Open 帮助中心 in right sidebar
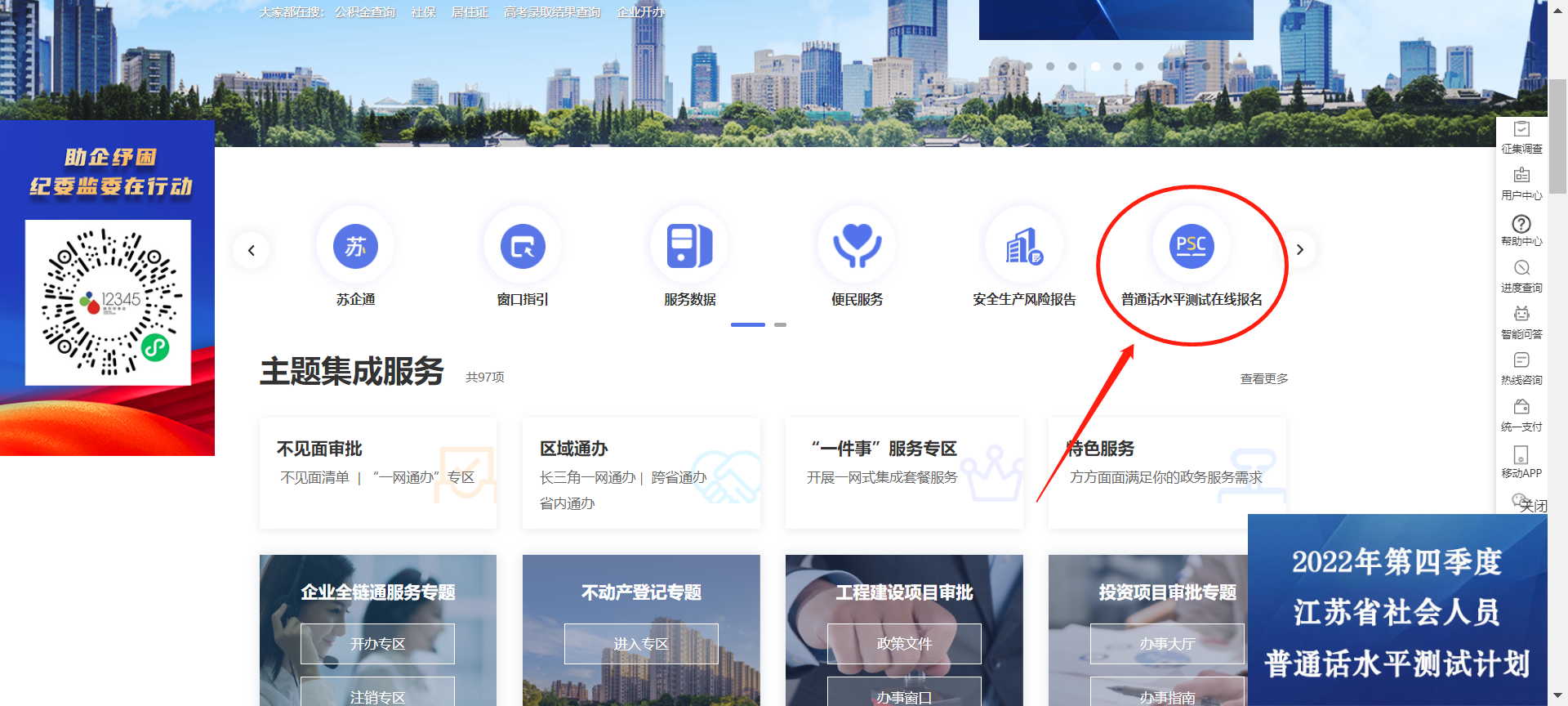The image size is (1568, 706). 1521,230
